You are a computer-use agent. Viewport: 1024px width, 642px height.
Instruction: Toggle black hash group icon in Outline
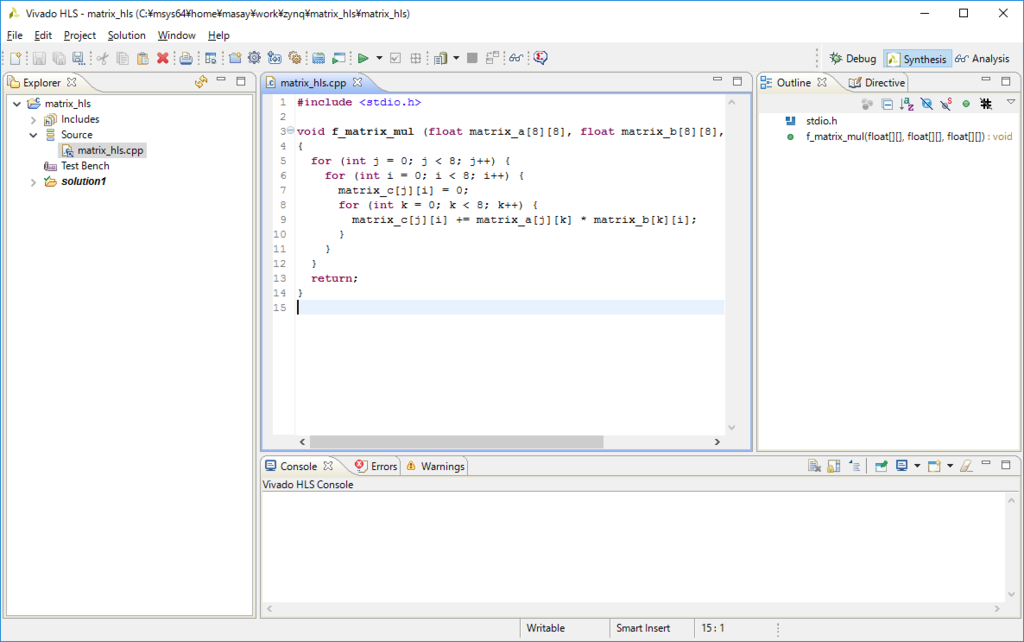point(986,104)
